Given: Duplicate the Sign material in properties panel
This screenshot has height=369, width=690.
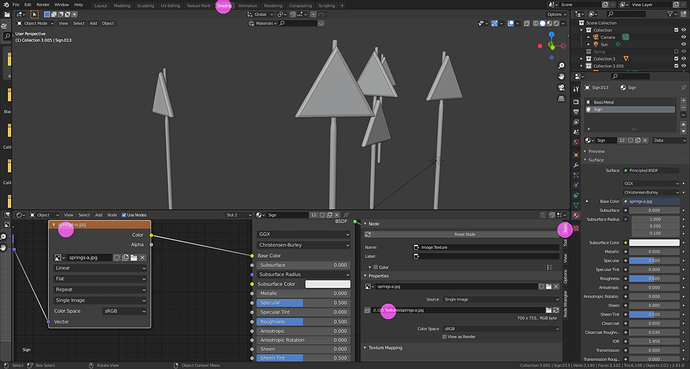Looking at the screenshot, I should pyautogui.click(x=638, y=140).
